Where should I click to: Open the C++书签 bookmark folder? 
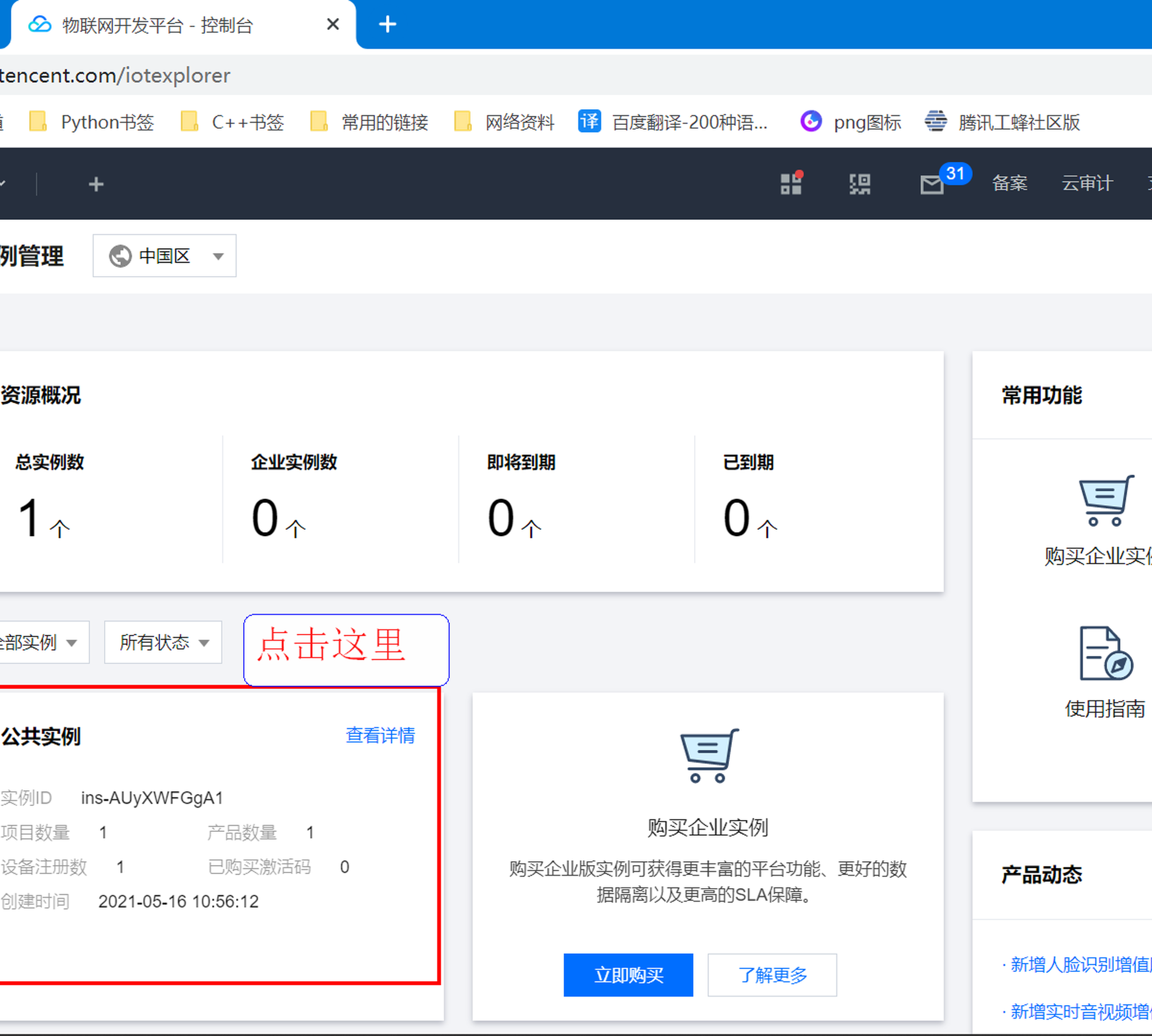click(232, 123)
